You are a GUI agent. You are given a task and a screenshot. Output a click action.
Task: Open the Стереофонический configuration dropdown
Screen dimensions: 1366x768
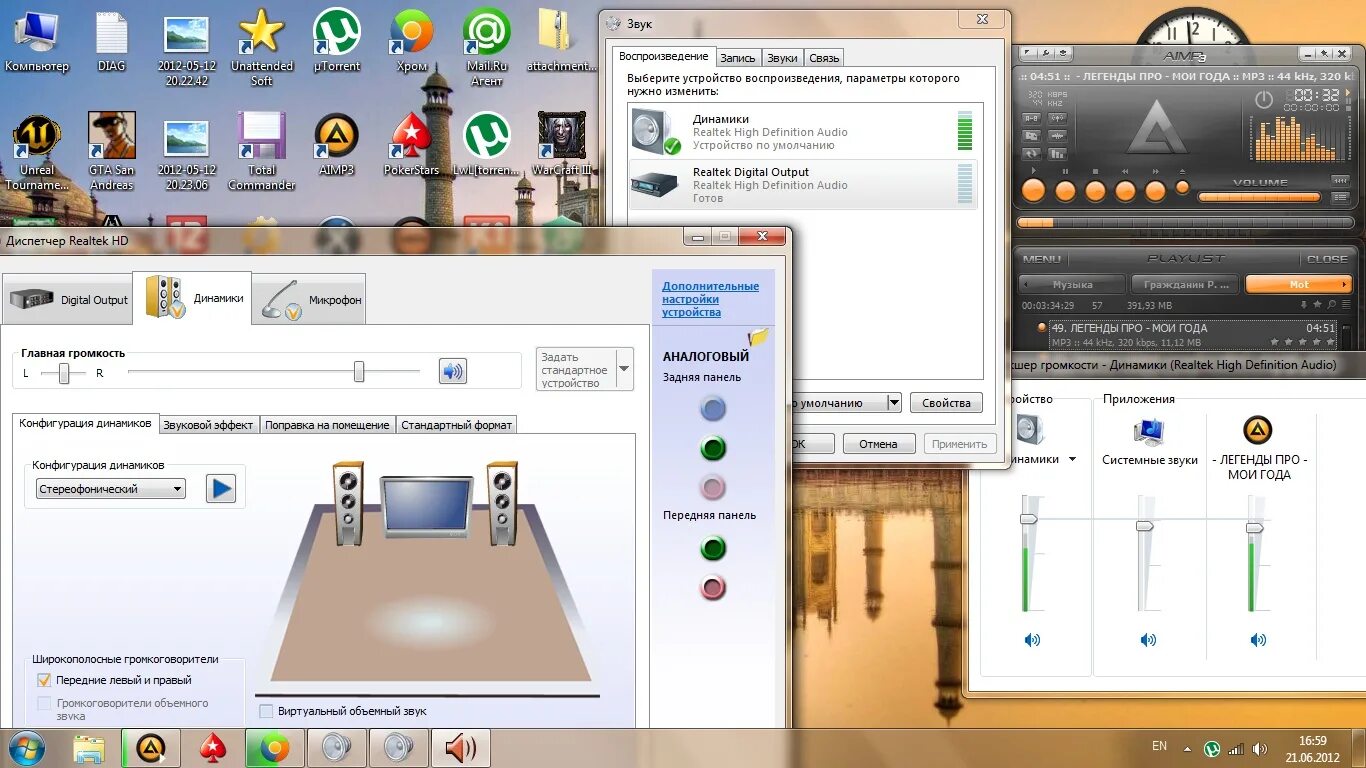110,489
